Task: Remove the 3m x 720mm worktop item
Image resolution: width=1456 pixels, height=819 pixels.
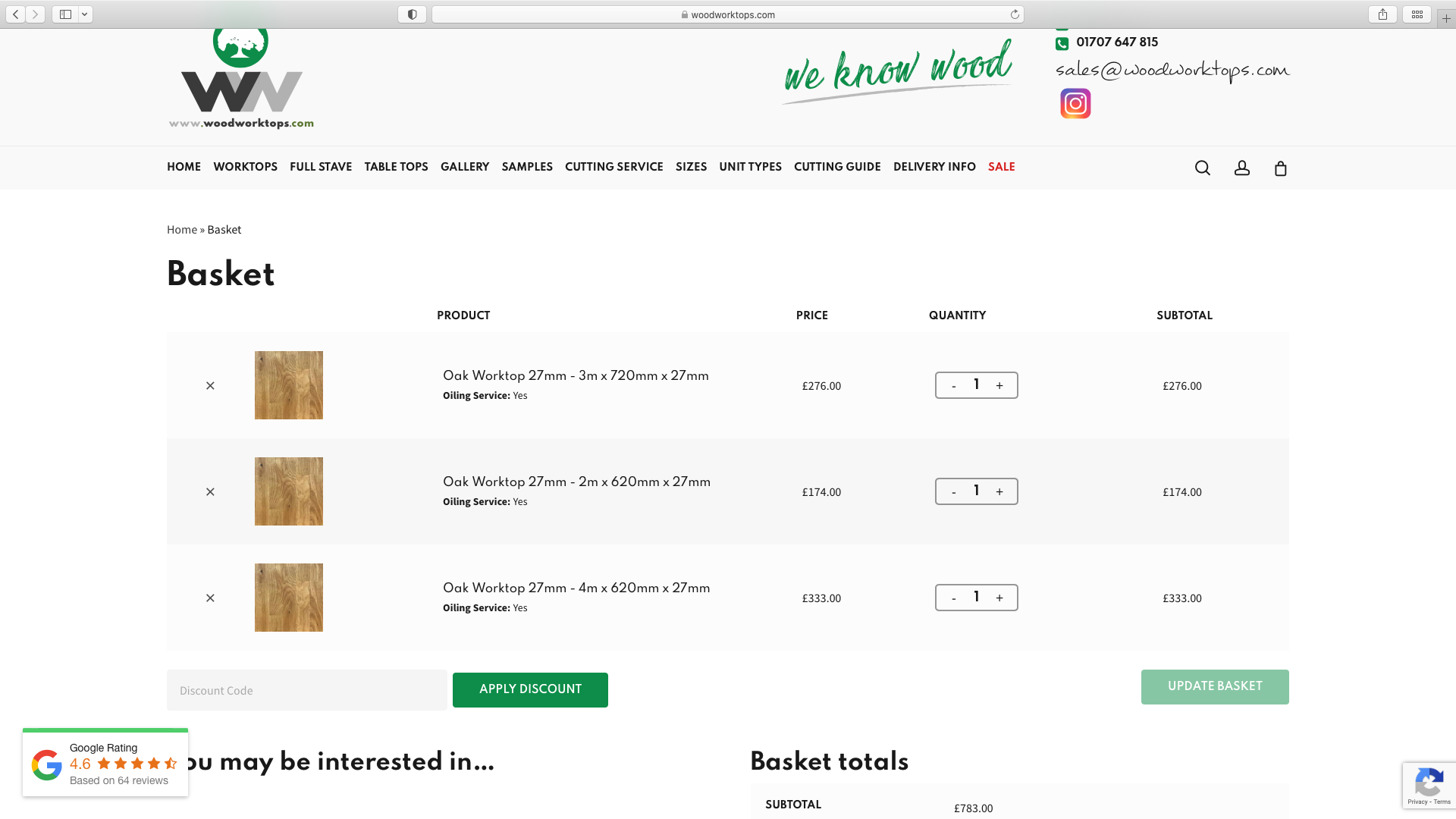Action: pos(210,386)
